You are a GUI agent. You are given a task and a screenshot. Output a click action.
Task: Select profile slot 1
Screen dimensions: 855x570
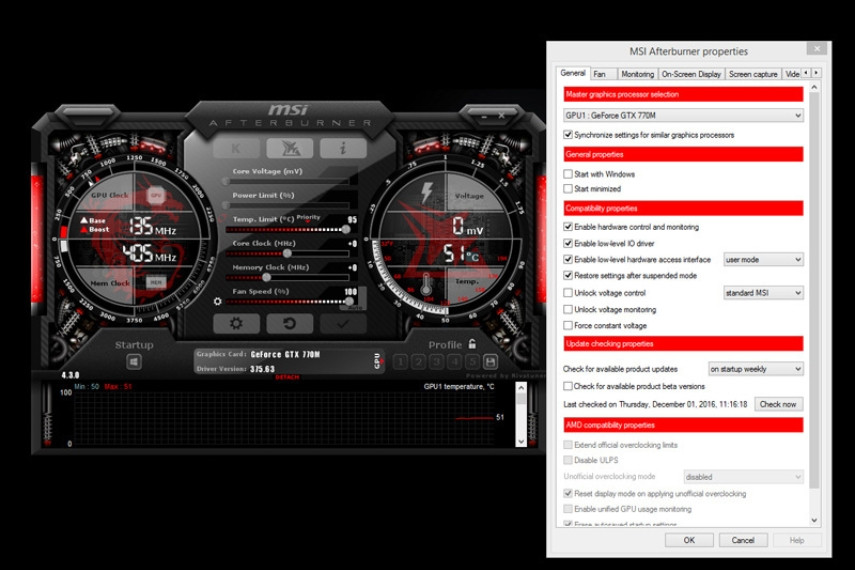(x=400, y=362)
